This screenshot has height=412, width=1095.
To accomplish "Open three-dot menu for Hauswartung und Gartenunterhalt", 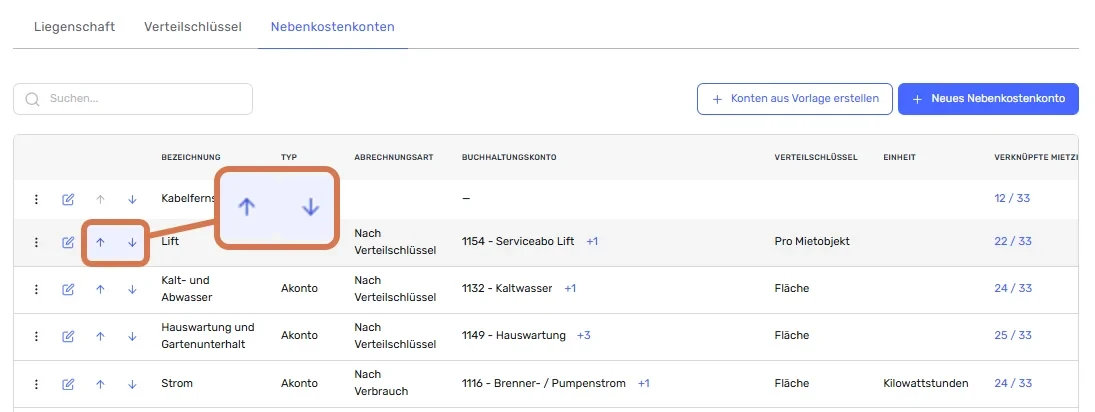I will pos(36,337).
